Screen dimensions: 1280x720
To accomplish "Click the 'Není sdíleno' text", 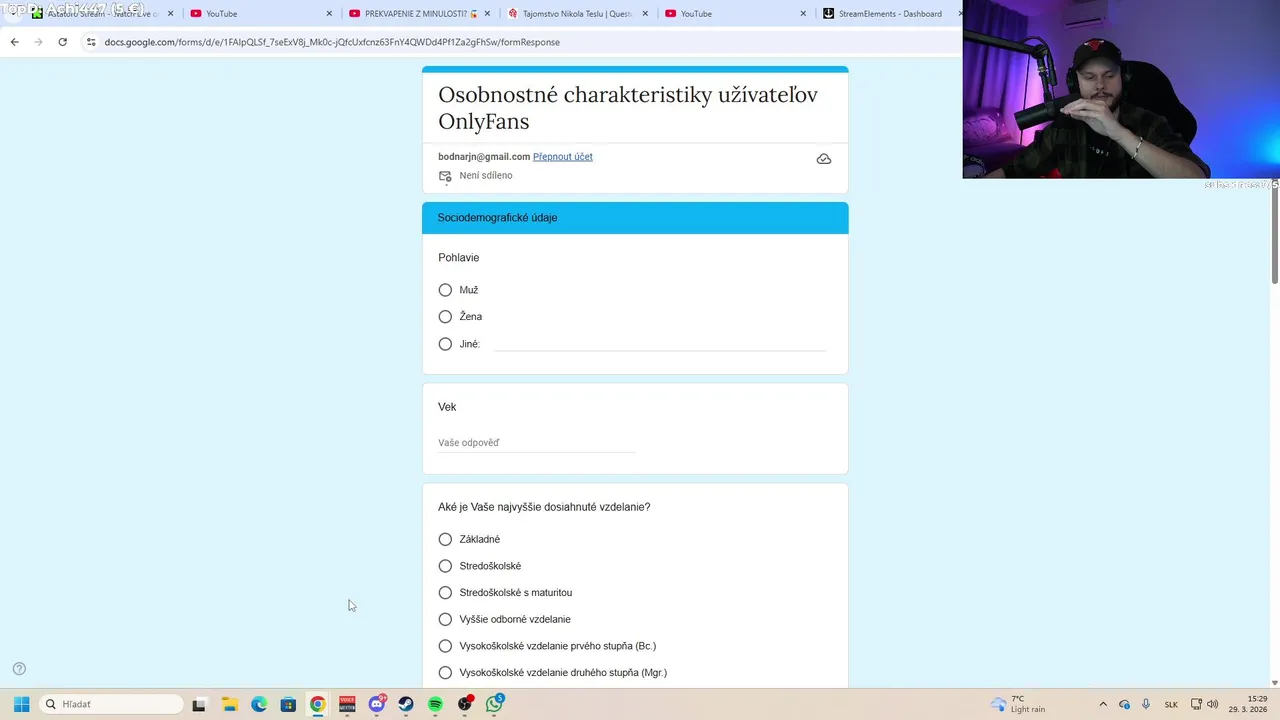I will (x=486, y=176).
